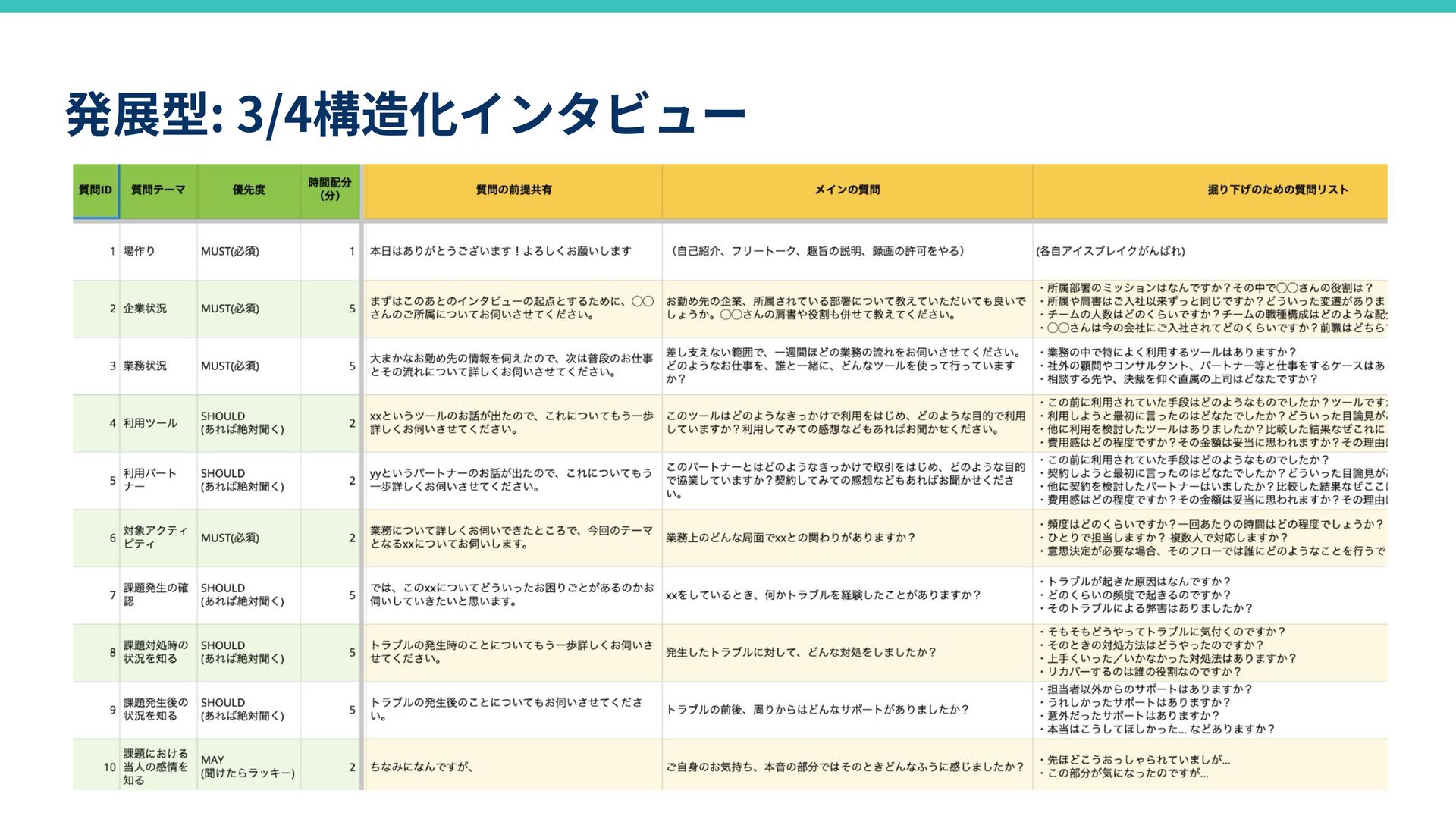1456x819 pixels.
Task: Select the 業務状況 theme cell
Action: coord(145,366)
